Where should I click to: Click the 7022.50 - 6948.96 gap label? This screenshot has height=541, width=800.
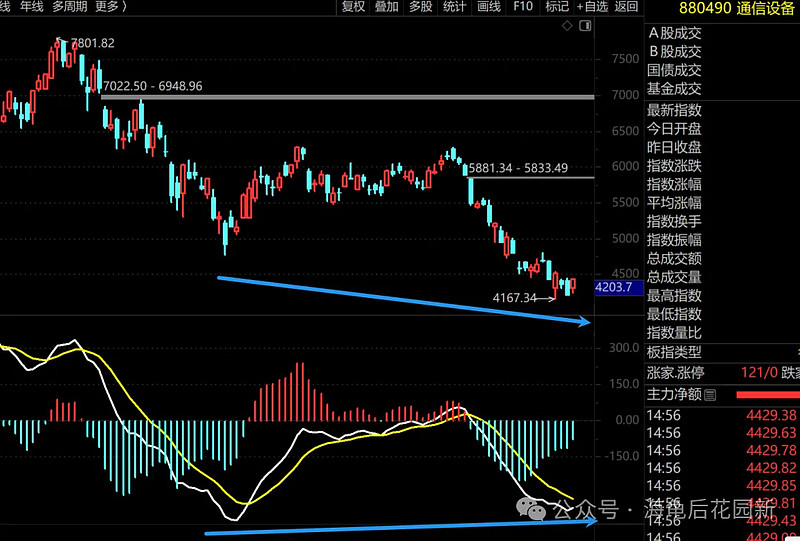point(153,86)
